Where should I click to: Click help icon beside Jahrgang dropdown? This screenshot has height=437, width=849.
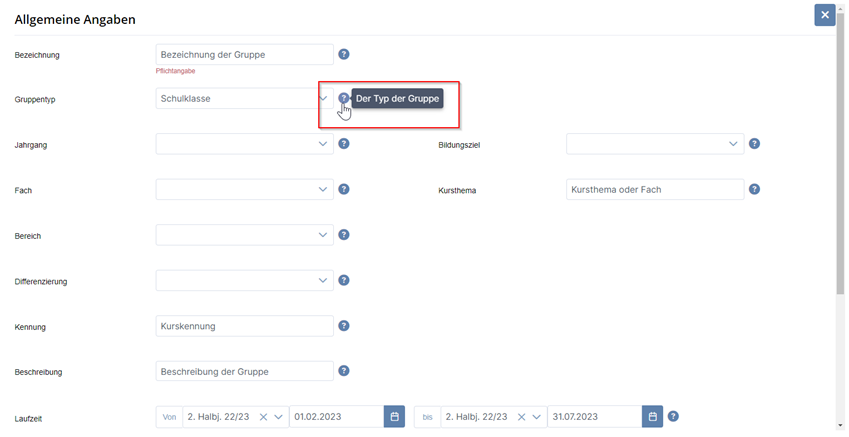point(344,144)
